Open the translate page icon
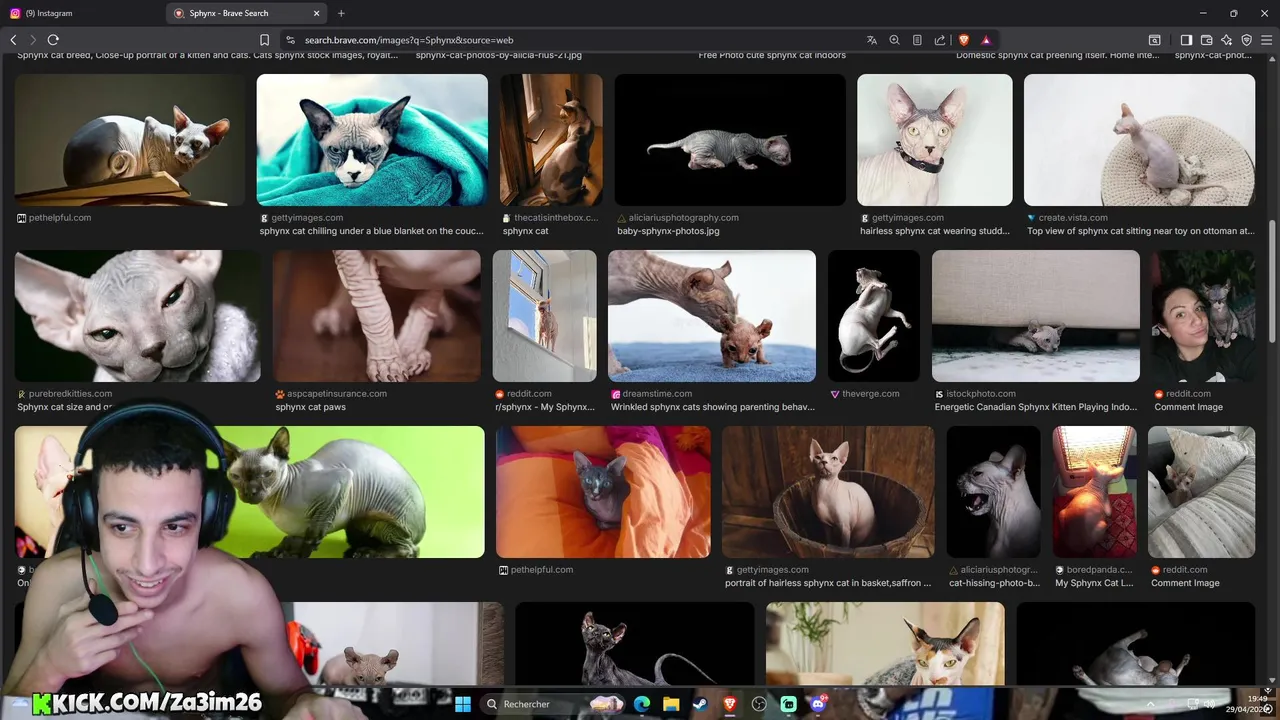The height and width of the screenshot is (720, 1280). coord(872,40)
